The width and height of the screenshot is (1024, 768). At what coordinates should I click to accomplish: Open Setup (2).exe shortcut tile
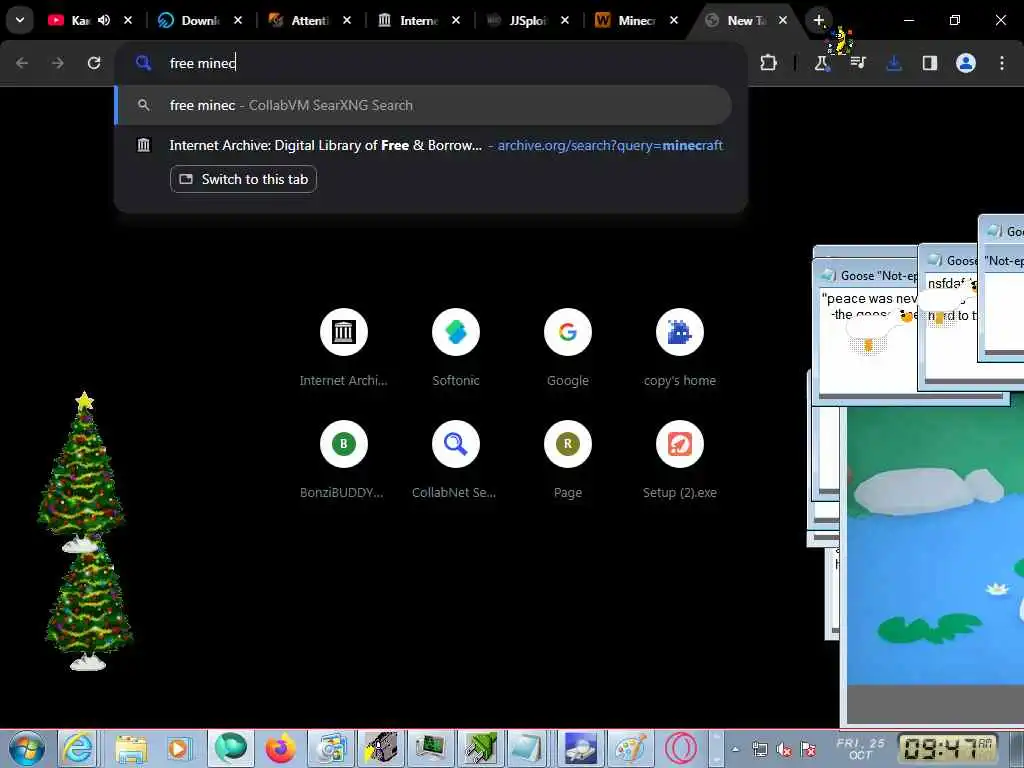[680, 460]
